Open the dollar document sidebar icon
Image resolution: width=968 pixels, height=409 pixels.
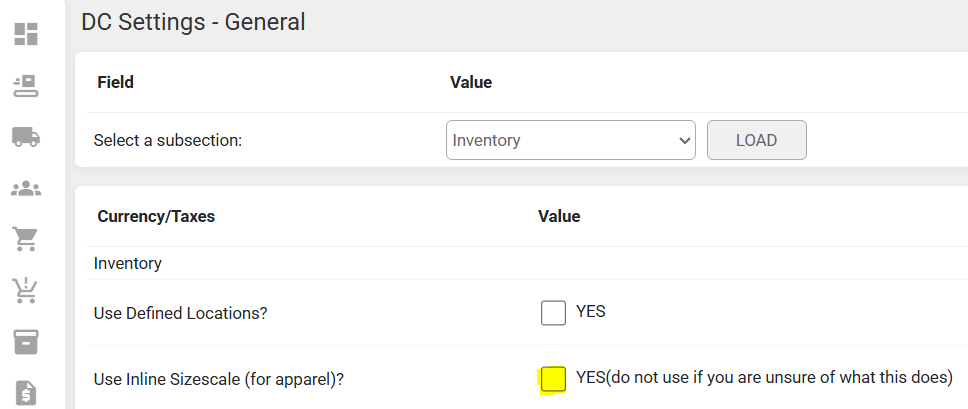(26, 393)
